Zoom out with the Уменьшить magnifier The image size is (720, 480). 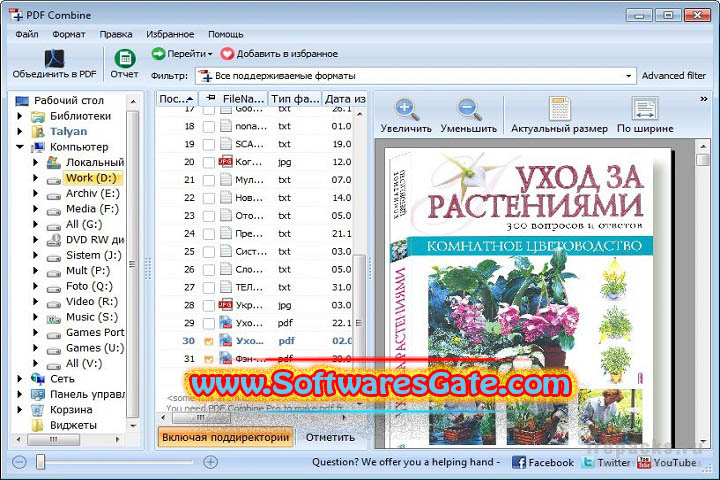pos(469,109)
